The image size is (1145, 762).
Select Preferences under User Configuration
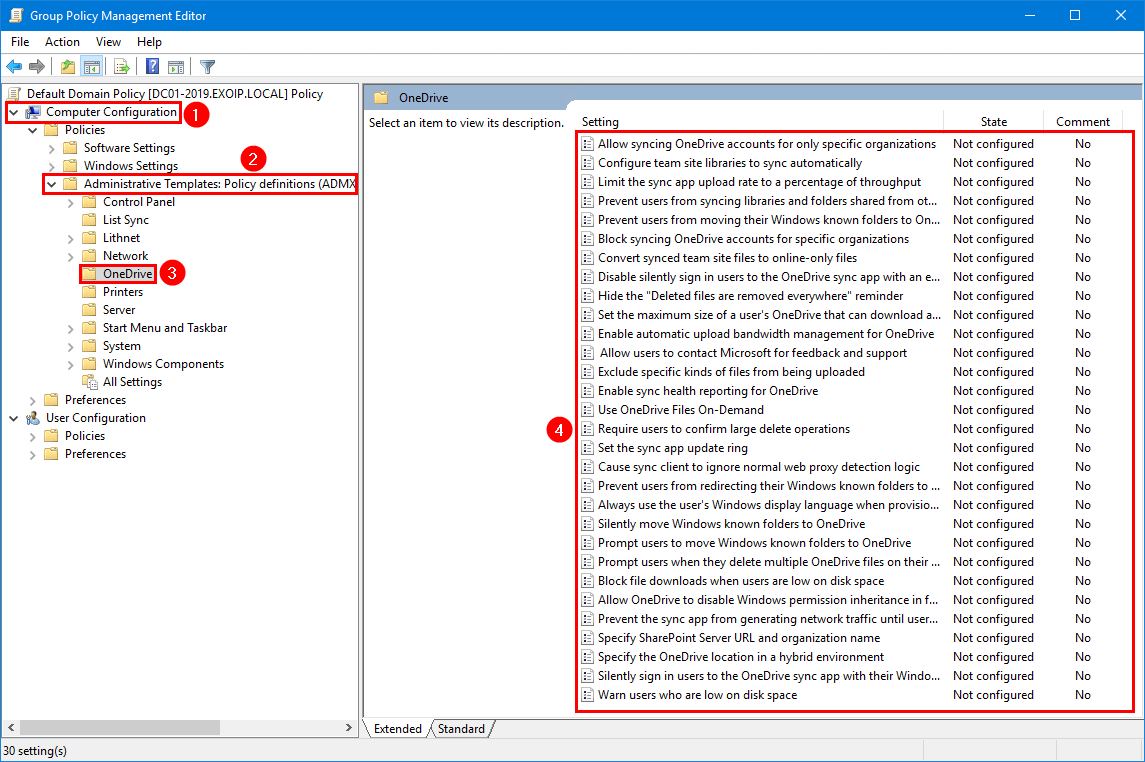point(95,454)
